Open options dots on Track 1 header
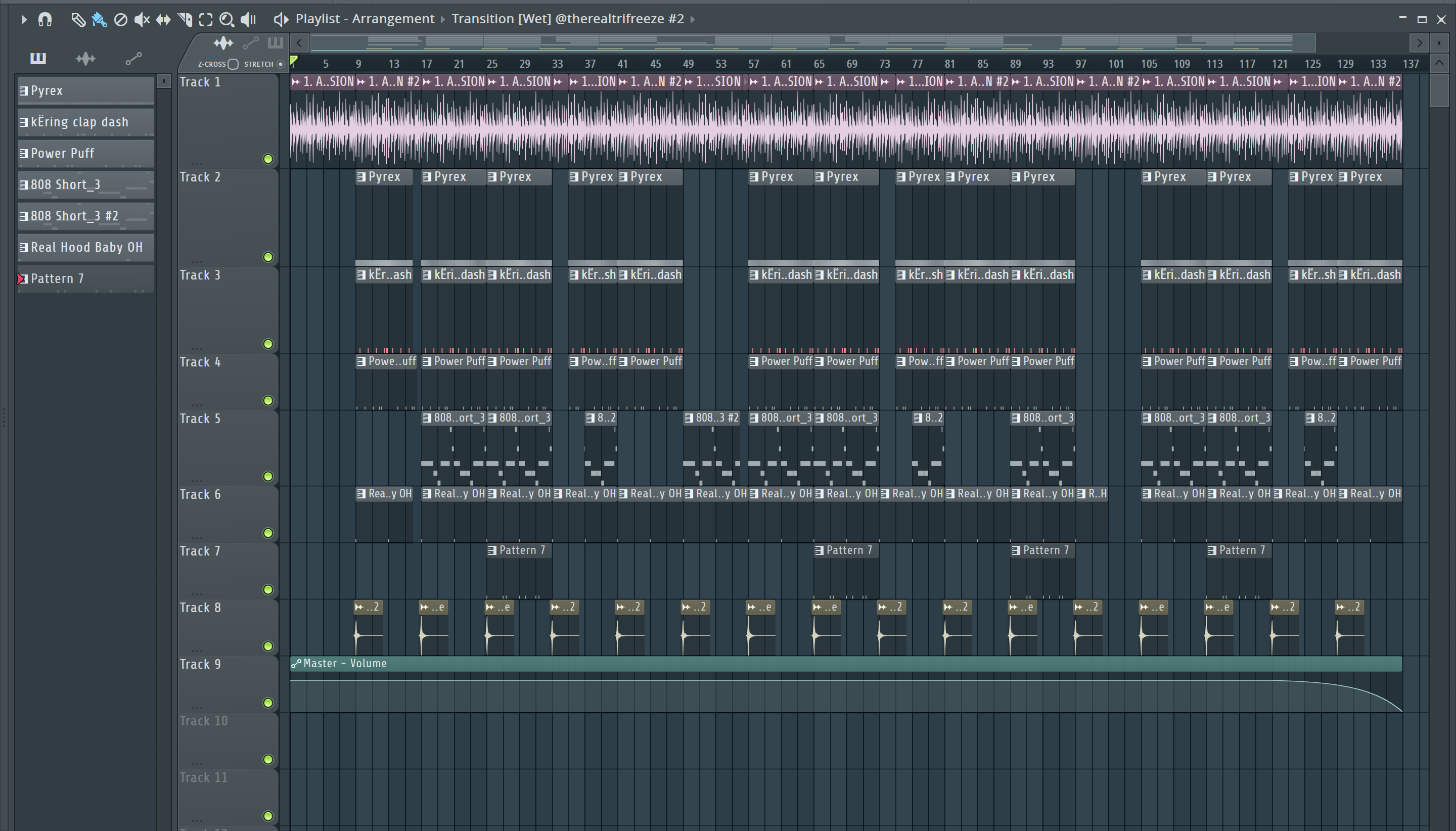Screen dimensions: 1456x831 click(x=197, y=163)
